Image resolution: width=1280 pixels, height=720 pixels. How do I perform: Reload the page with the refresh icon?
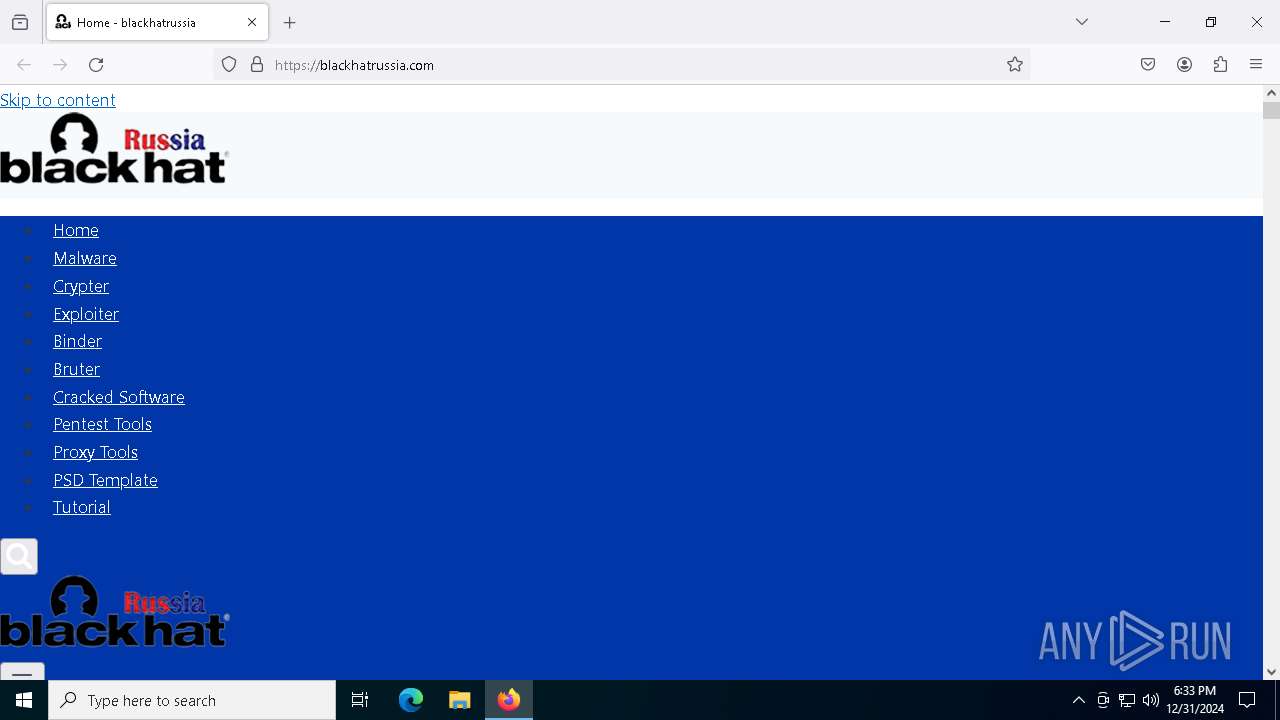(96, 65)
